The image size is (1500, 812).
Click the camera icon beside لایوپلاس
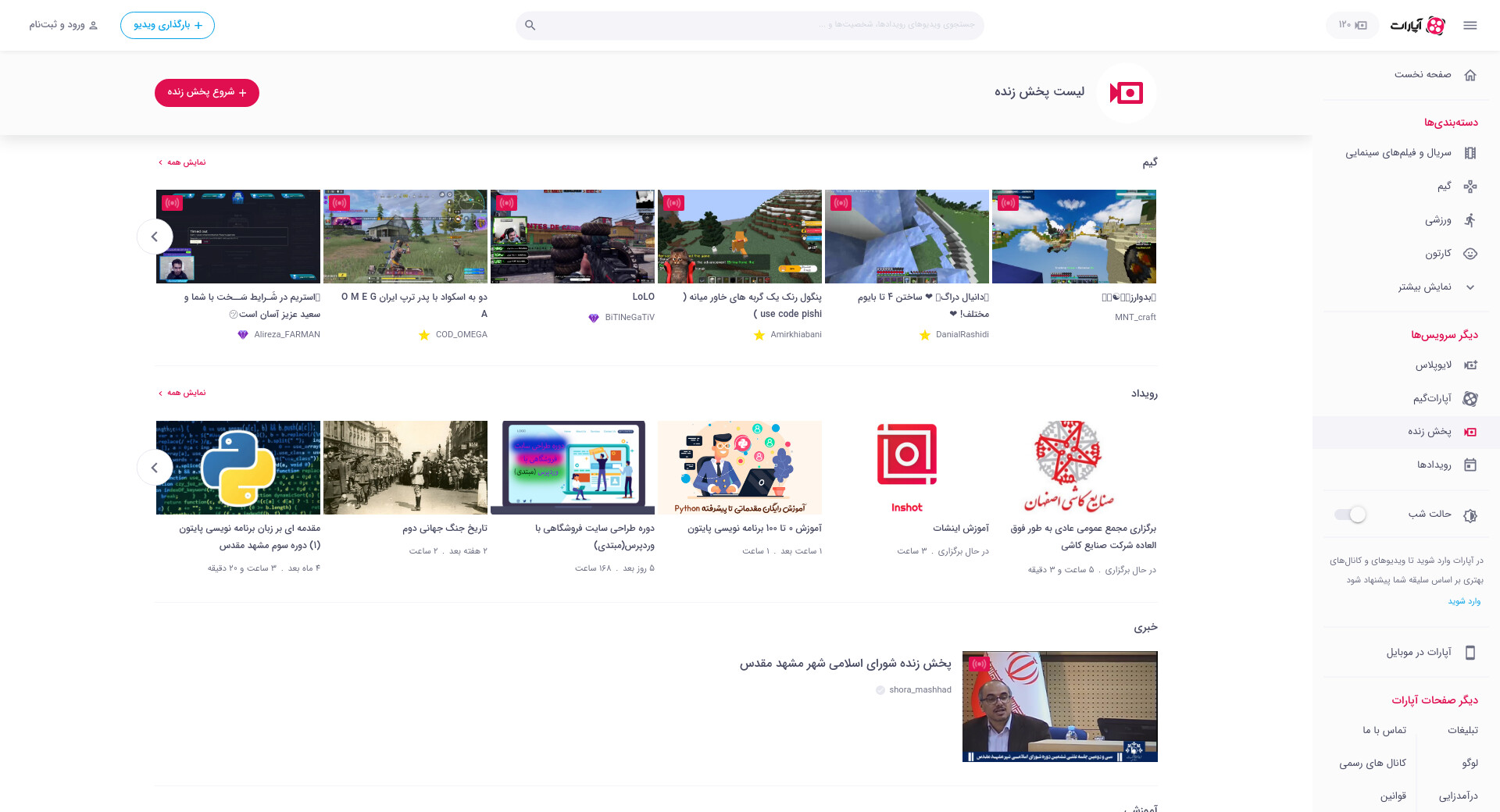point(1470,365)
